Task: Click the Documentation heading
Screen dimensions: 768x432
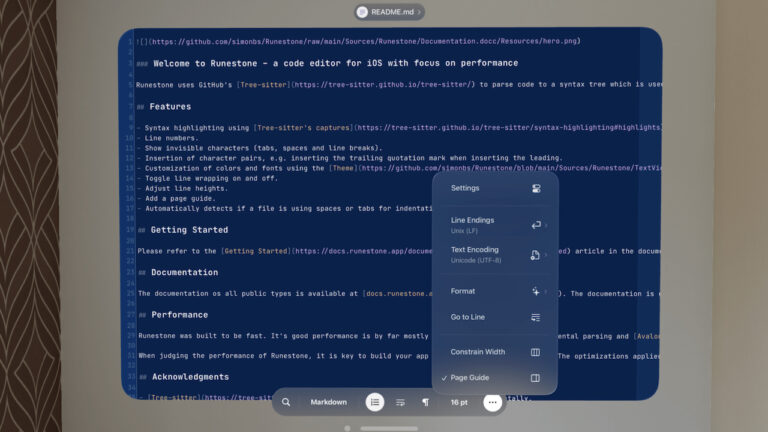Action: [x=185, y=272]
